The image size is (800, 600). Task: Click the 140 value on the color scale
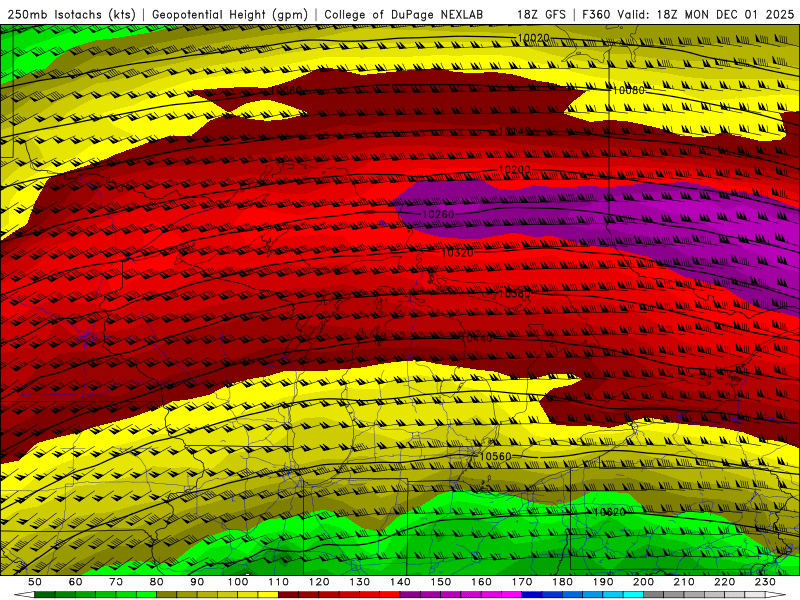pyautogui.click(x=400, y=582)
